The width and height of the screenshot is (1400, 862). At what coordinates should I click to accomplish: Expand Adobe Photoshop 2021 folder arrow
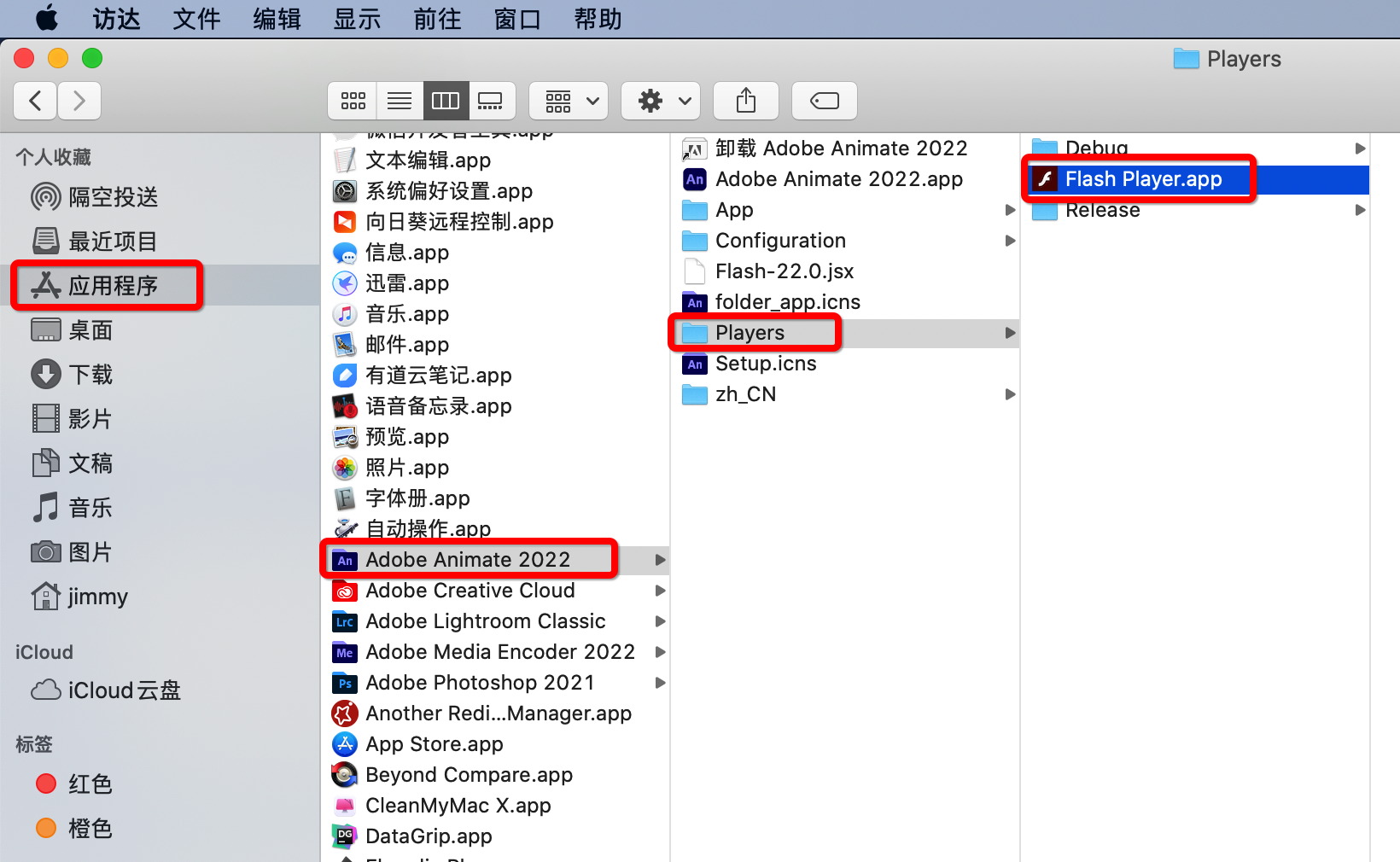point(660,683)
